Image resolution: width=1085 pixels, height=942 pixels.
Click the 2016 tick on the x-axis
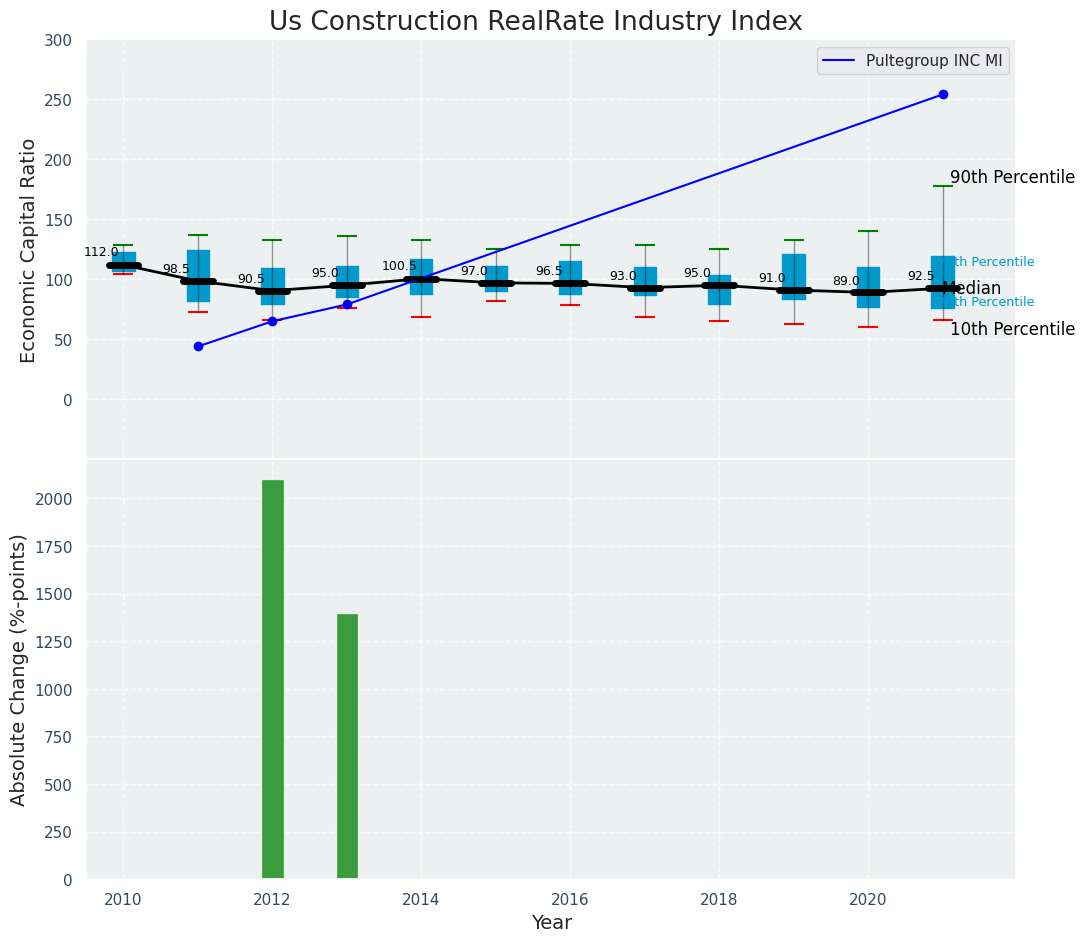pos(570,899)
